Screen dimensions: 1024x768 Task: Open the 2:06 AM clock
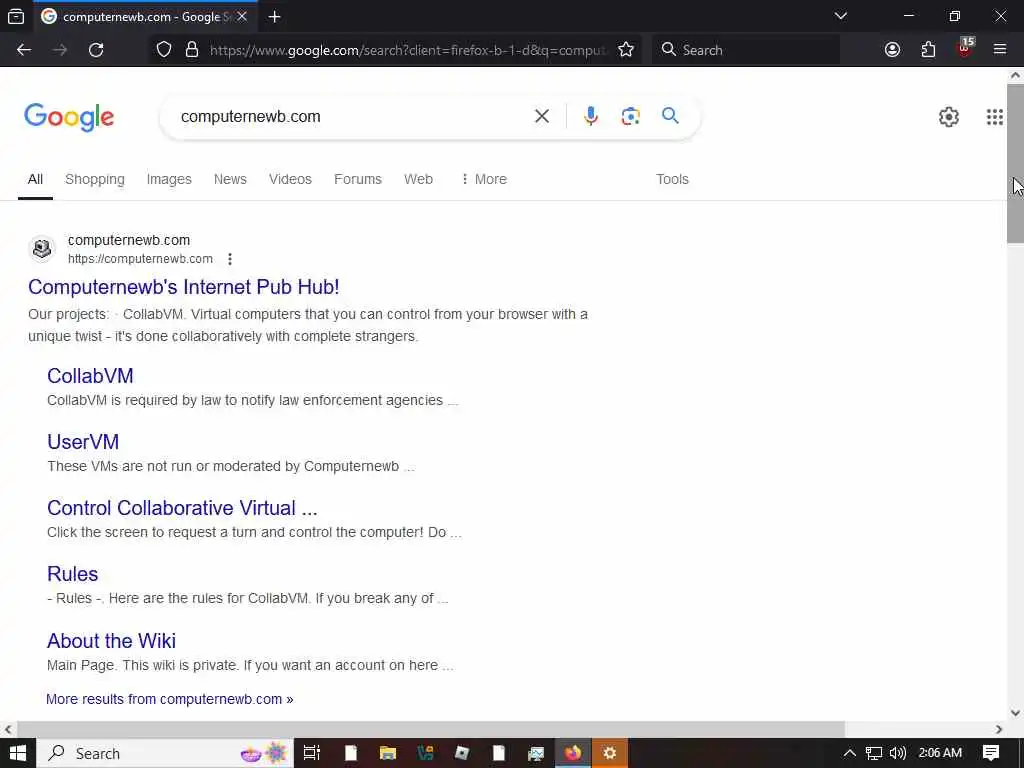tap(940, 753)
